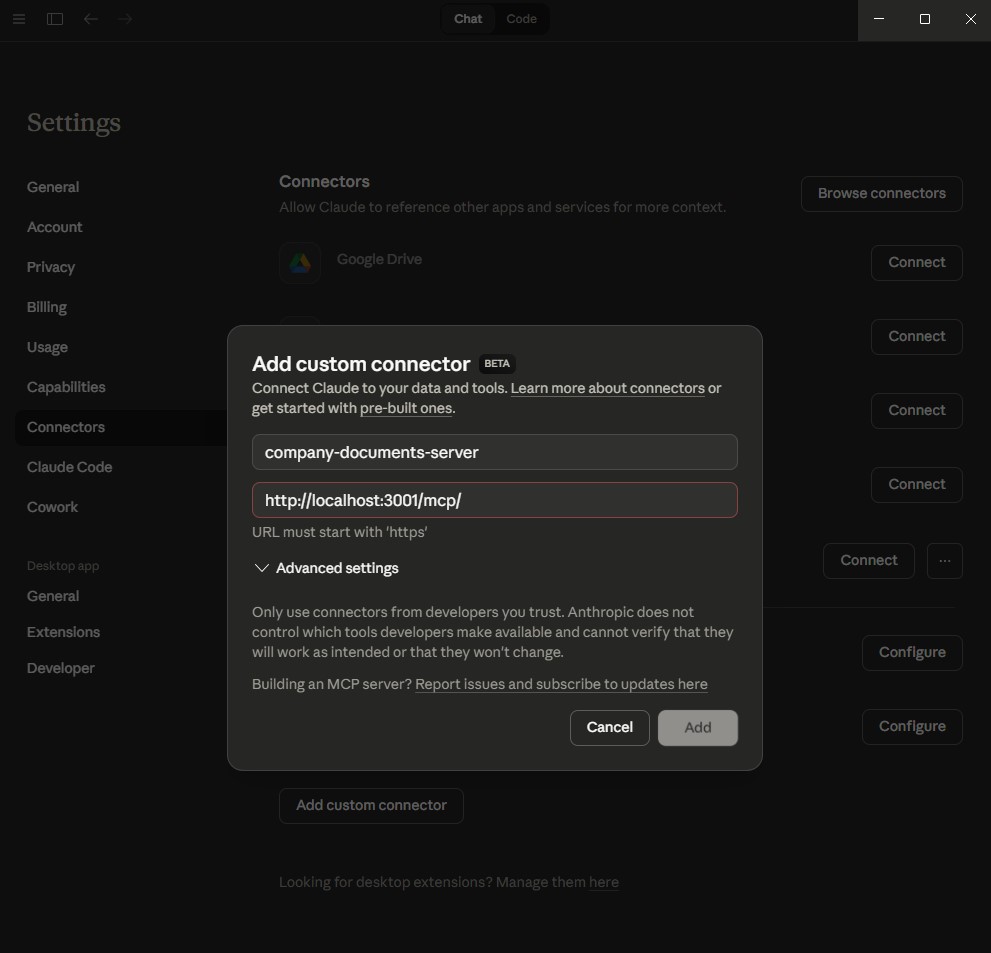Image resolution: width=991 pixels, height=953 pixels.
Task: Click Browse connectors button
Action: click(x=882, y=193)
